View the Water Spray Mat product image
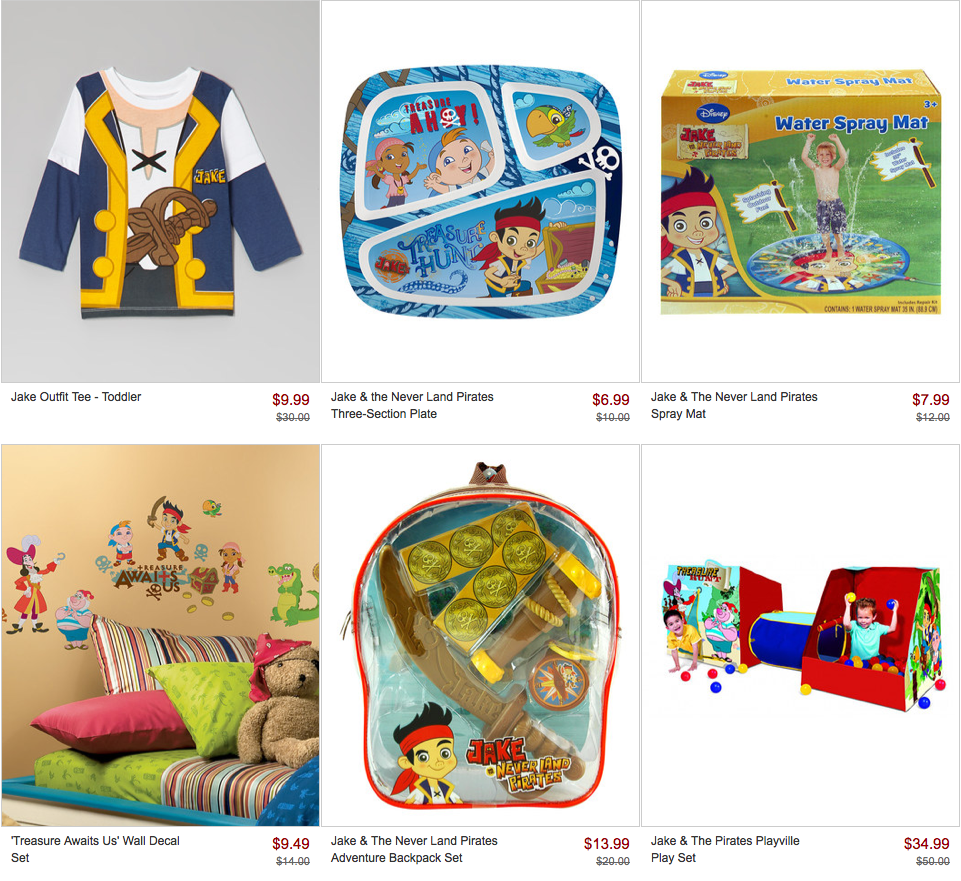Screen dimensions: 961x881 (800, 191)
